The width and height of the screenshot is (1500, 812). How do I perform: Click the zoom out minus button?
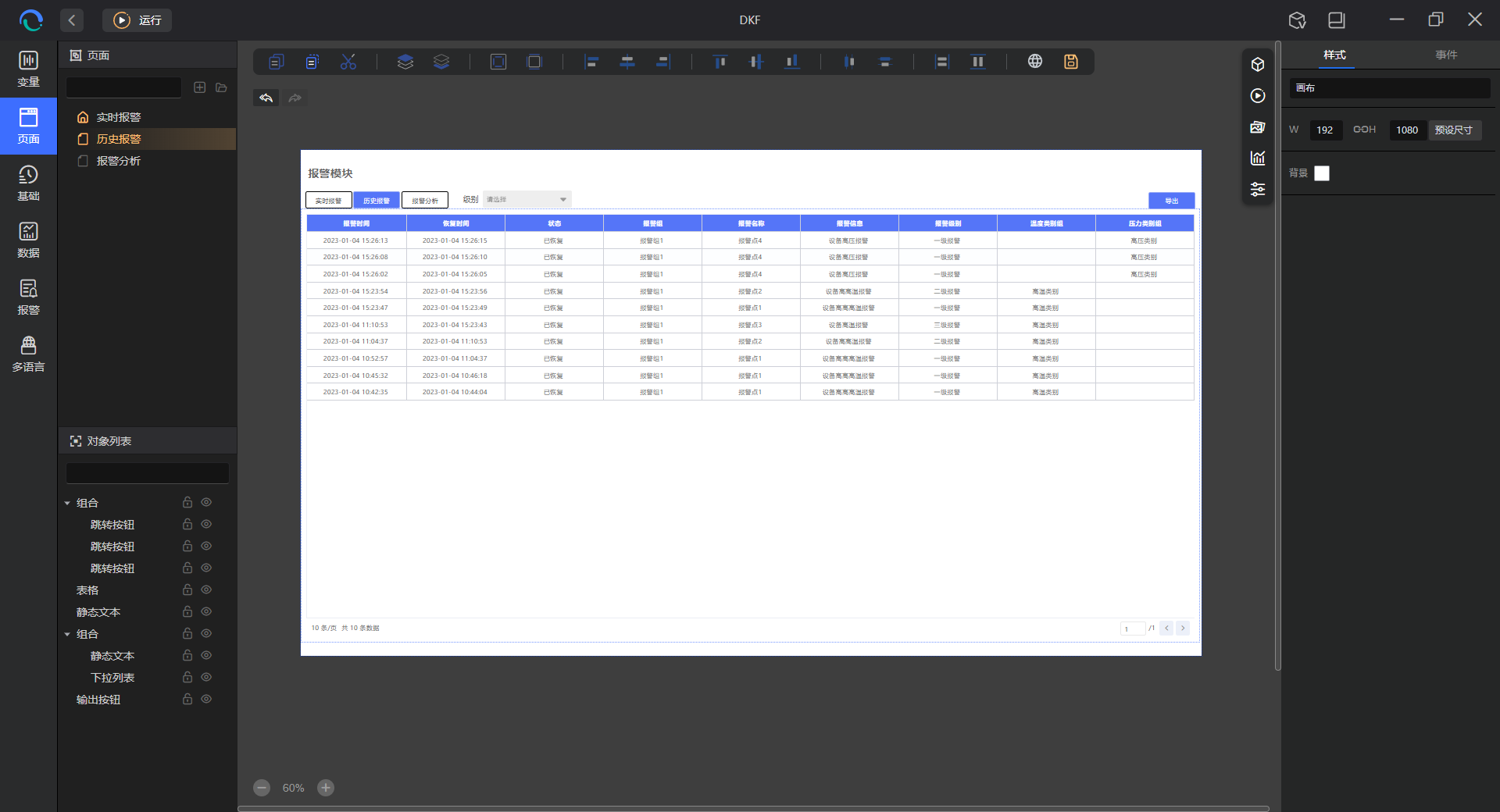point(262,788)
